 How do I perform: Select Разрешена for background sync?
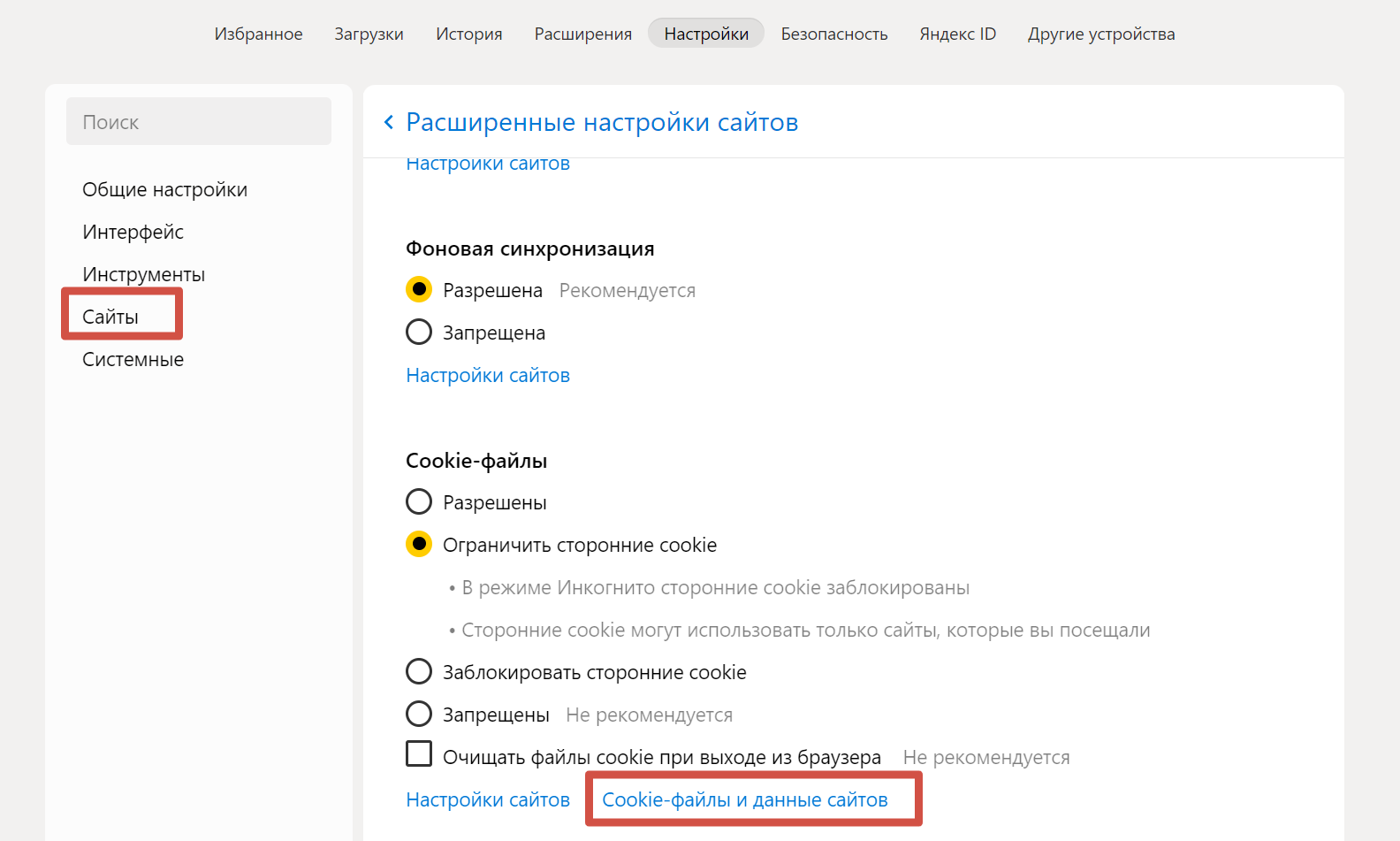click(x=419, y=289)
